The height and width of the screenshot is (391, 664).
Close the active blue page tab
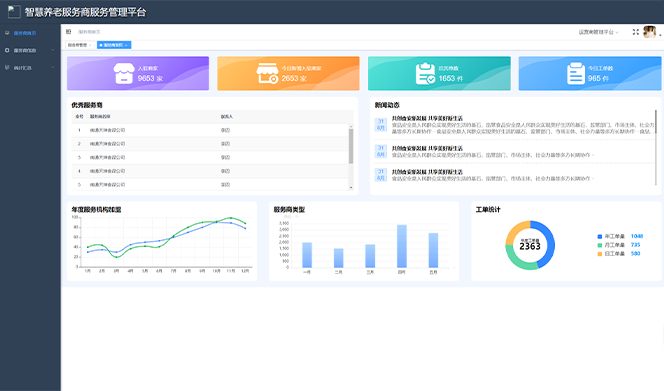coord(126,45)
